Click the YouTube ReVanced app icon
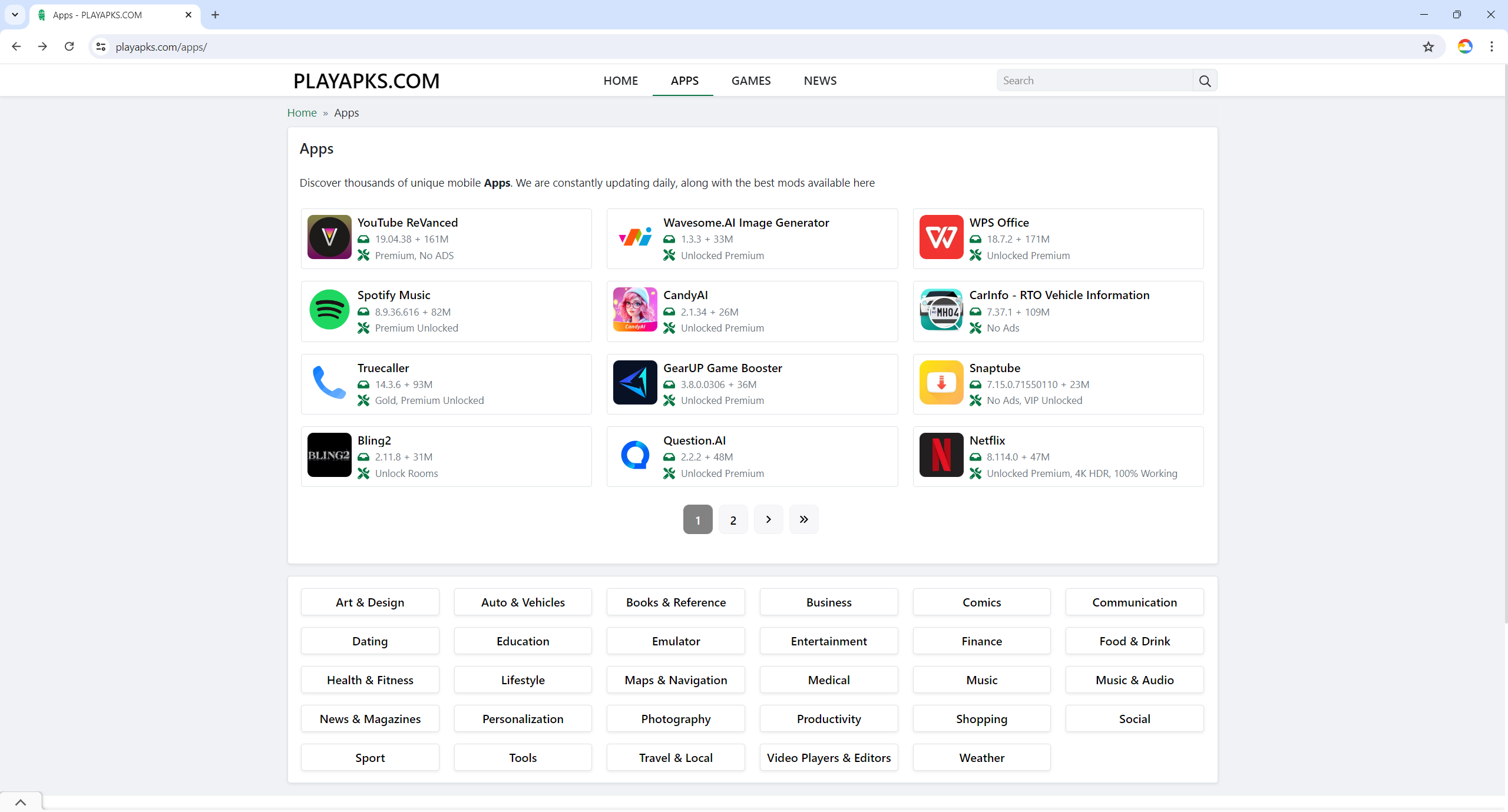This screenshot has width=1508, height=812. pos(329,237)
